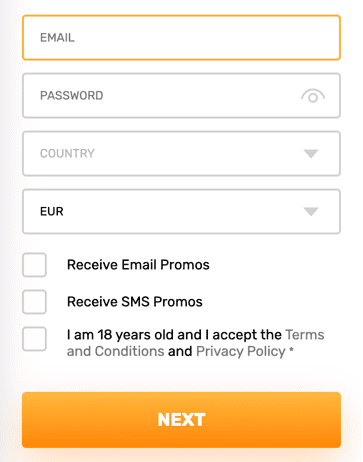The image size is (363, 462).
Task: Open country list via its arrow icon
Action: [311, 154]
